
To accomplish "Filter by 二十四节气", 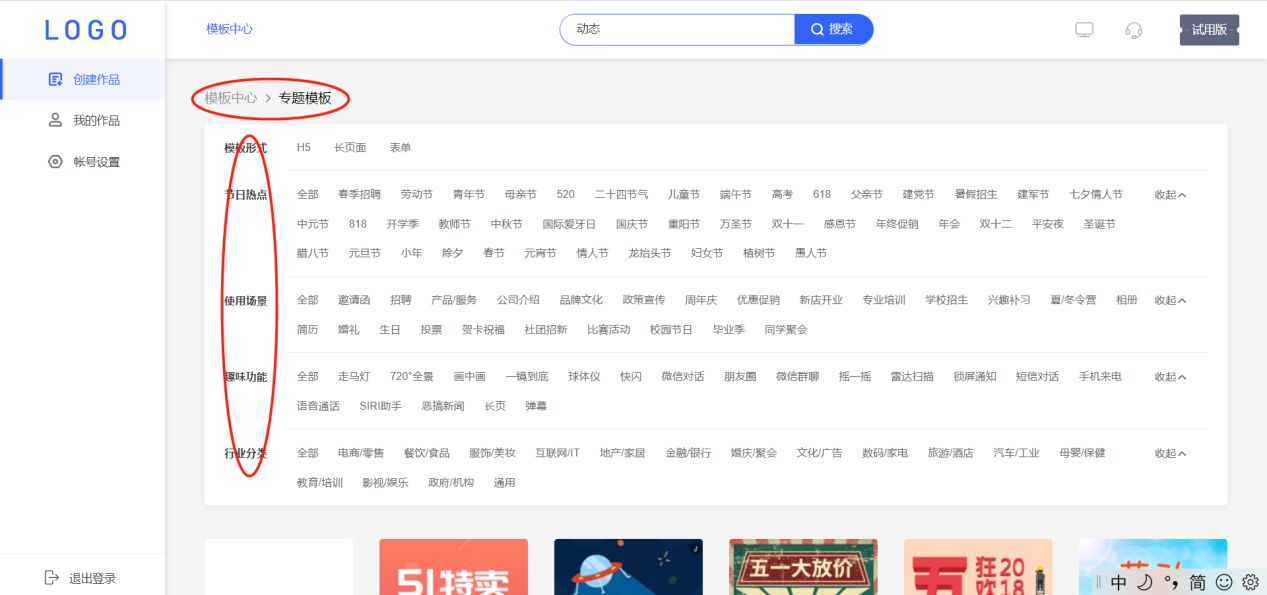I will [x=621, y=195].
